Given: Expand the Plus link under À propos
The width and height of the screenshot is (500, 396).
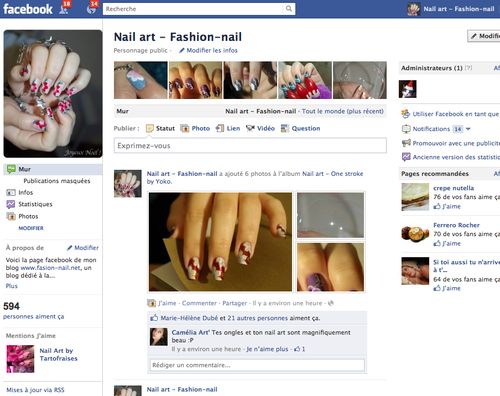Looking at the screenshot, I should 12,286.
